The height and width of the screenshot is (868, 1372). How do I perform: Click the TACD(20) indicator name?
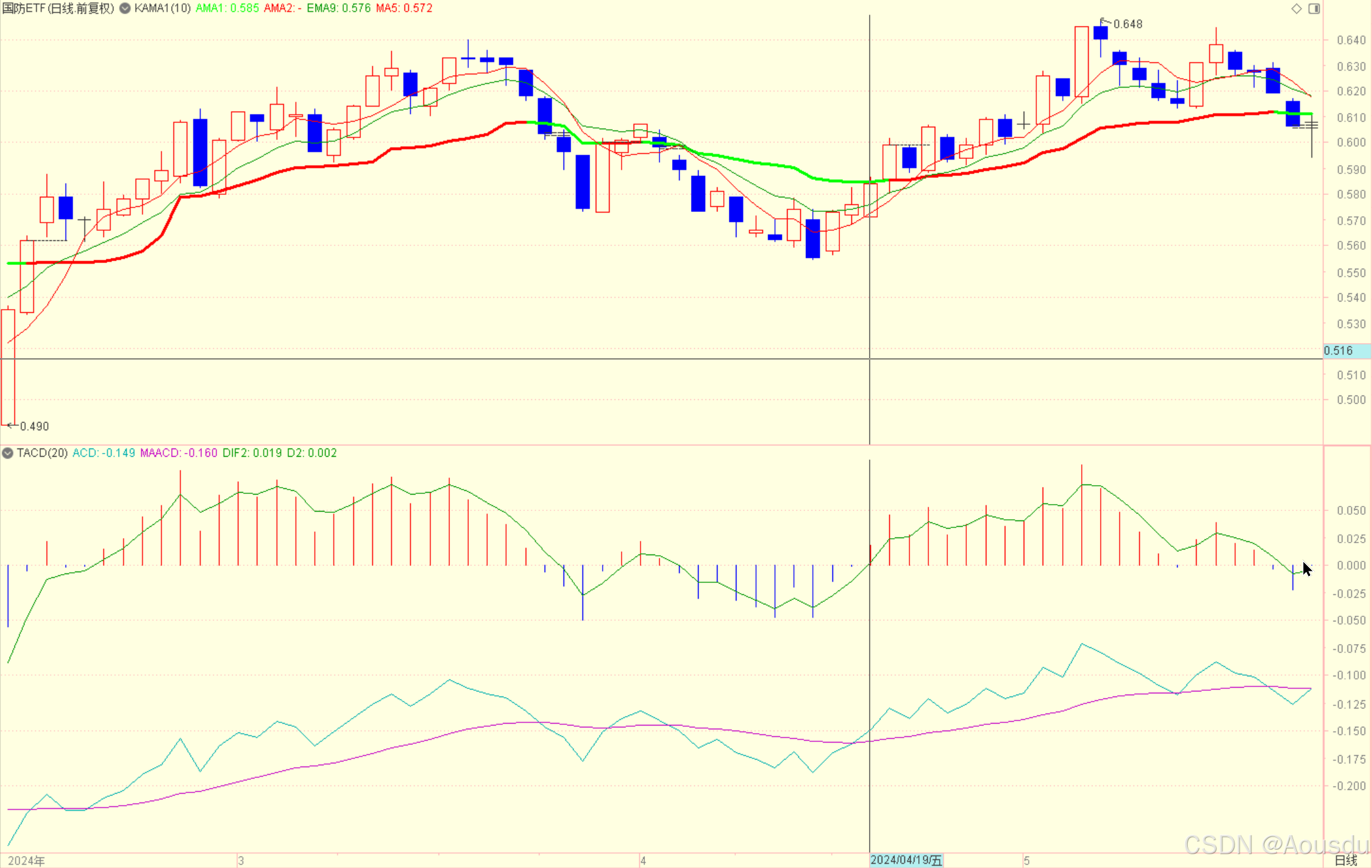click(x=42, y=453)
